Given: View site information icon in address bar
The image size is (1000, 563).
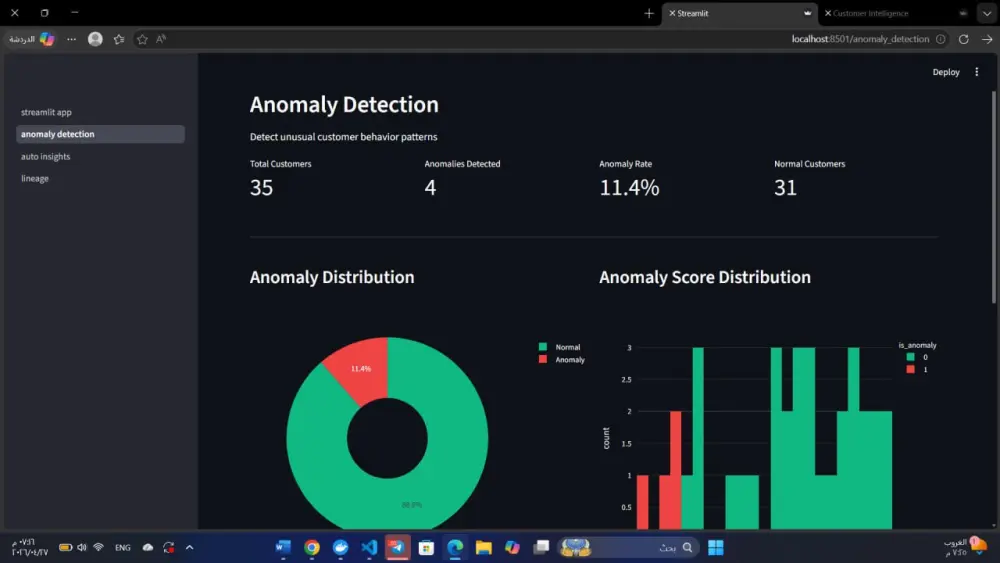Looking at the screenshot, I should tap(941, 39).
